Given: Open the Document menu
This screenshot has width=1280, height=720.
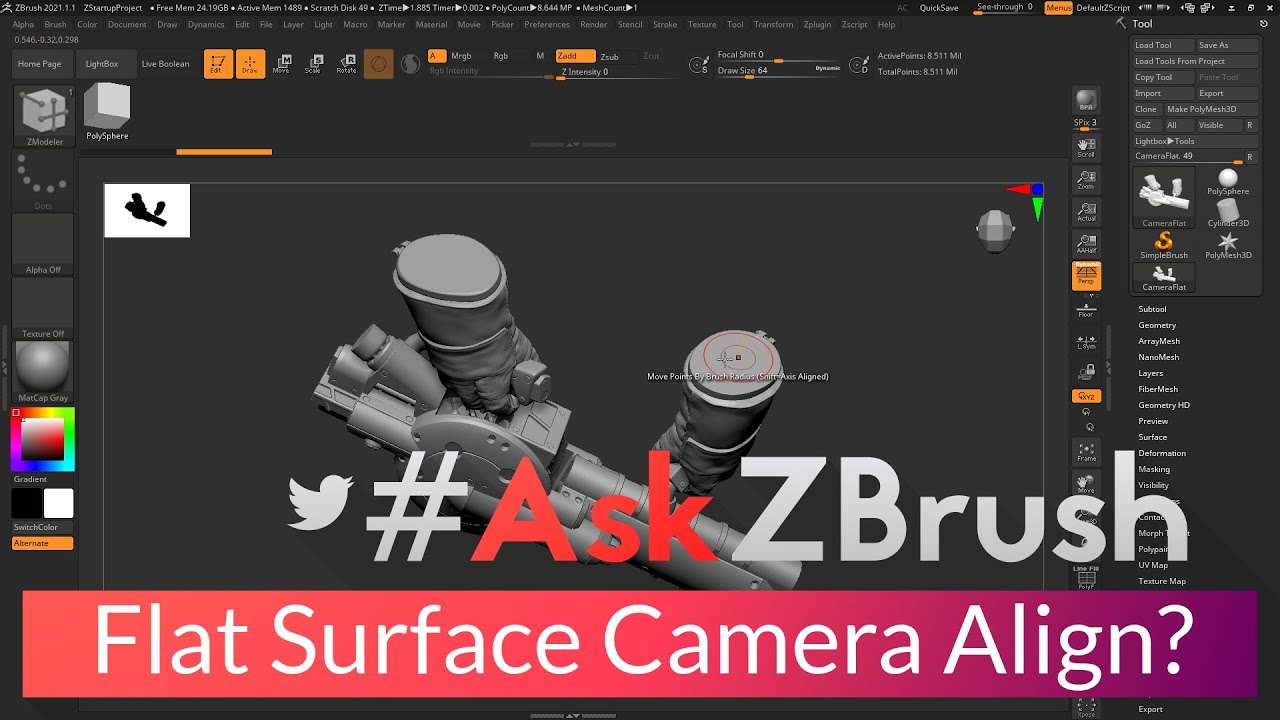Looking at the screenshot, I should tap(127, 24).
